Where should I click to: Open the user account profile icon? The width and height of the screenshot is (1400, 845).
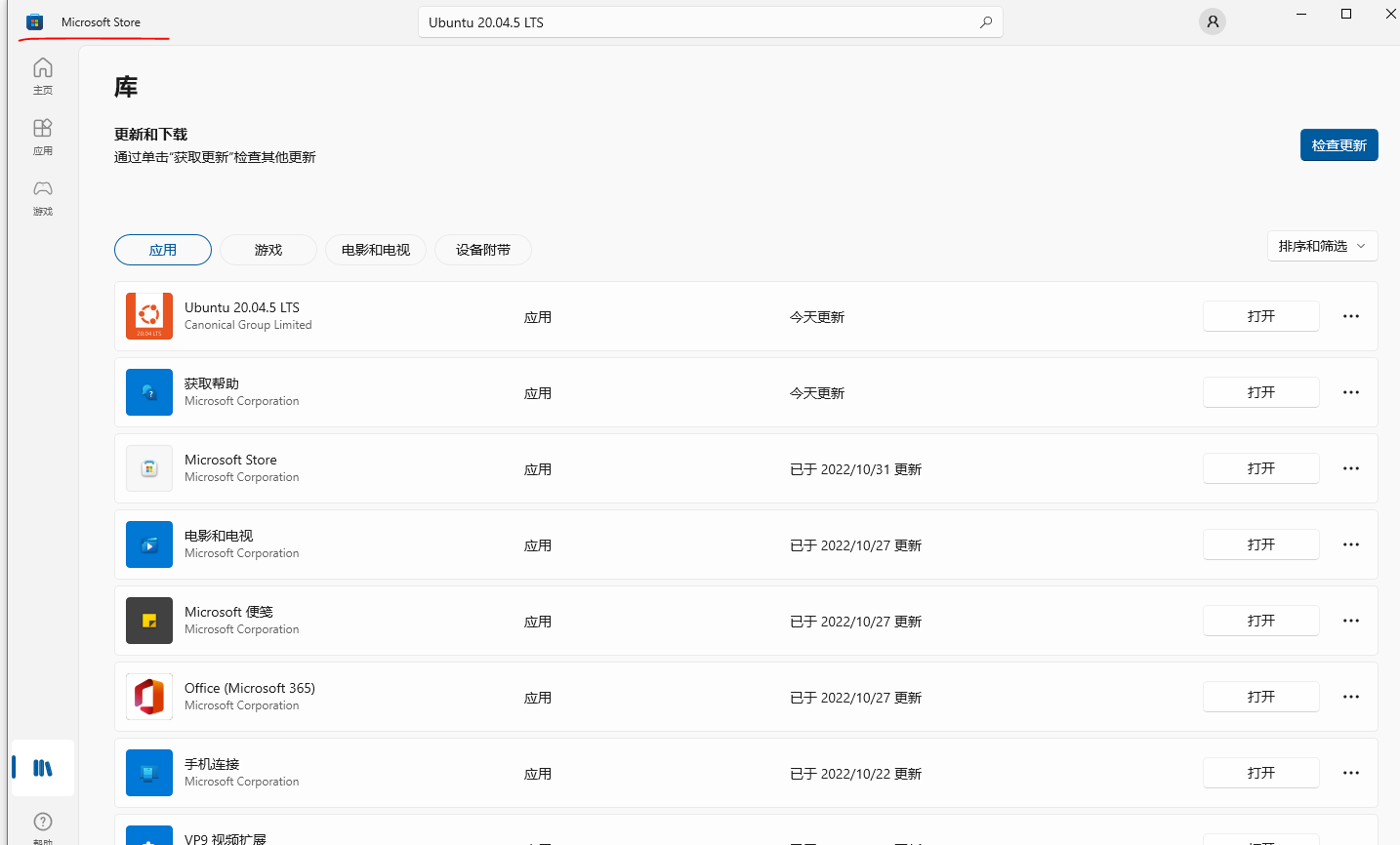pos(1213,21)
